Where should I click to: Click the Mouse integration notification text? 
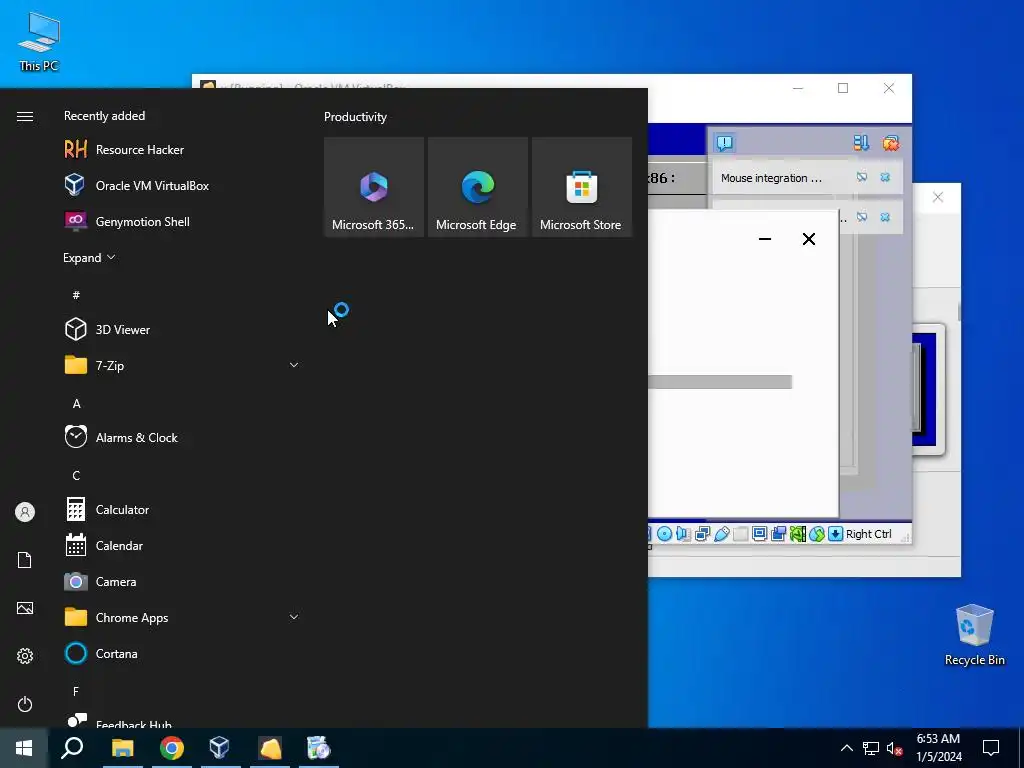click(x=771, y=178)
